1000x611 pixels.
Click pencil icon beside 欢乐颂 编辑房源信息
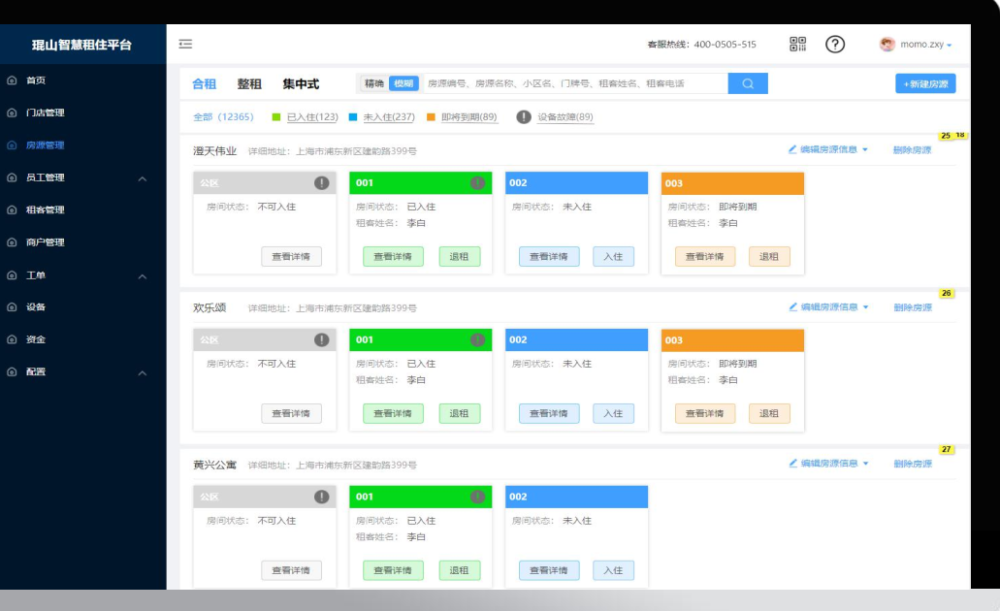pyautogui.click(x=793, y=307)
